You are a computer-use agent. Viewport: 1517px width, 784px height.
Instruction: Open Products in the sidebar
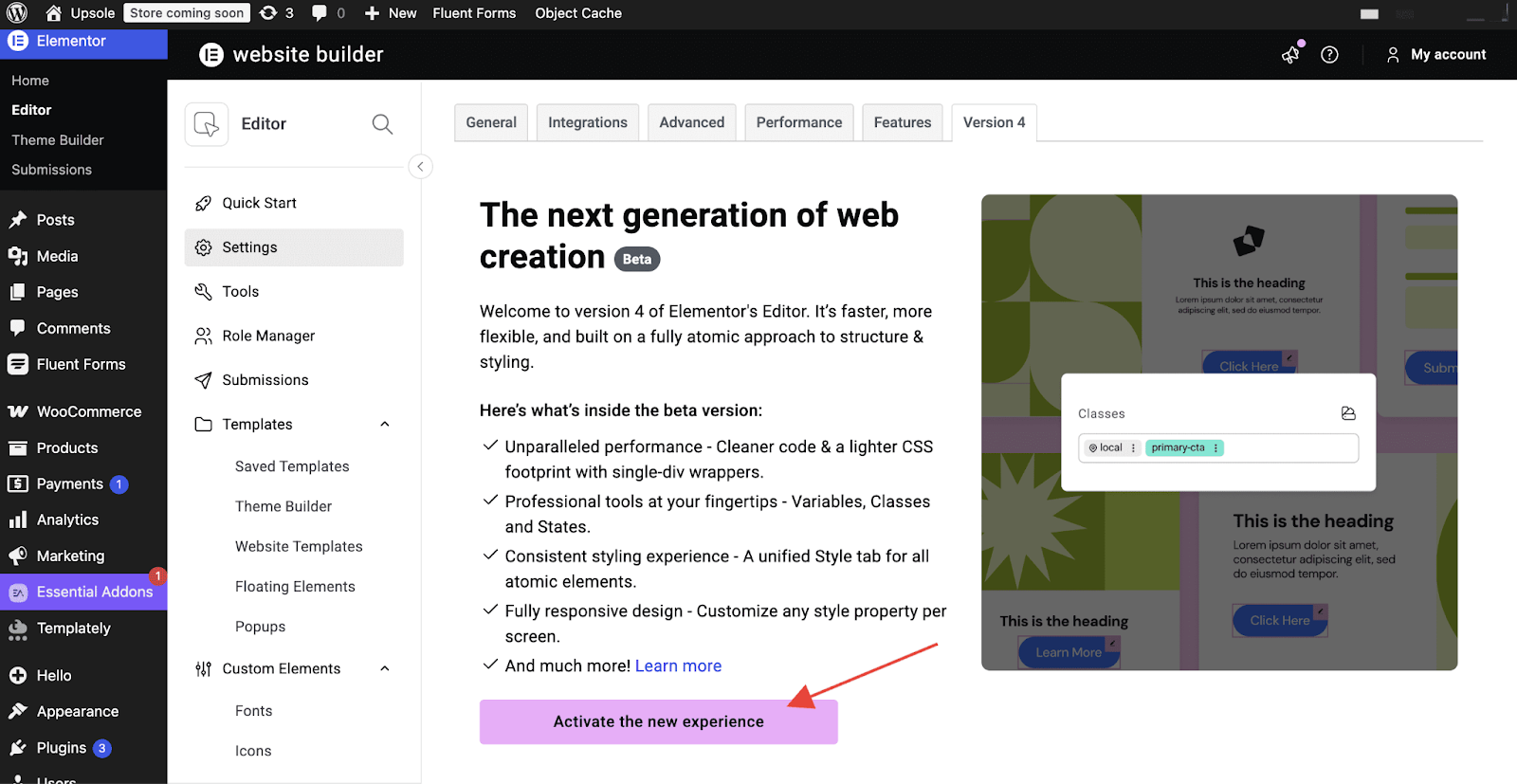67,447
